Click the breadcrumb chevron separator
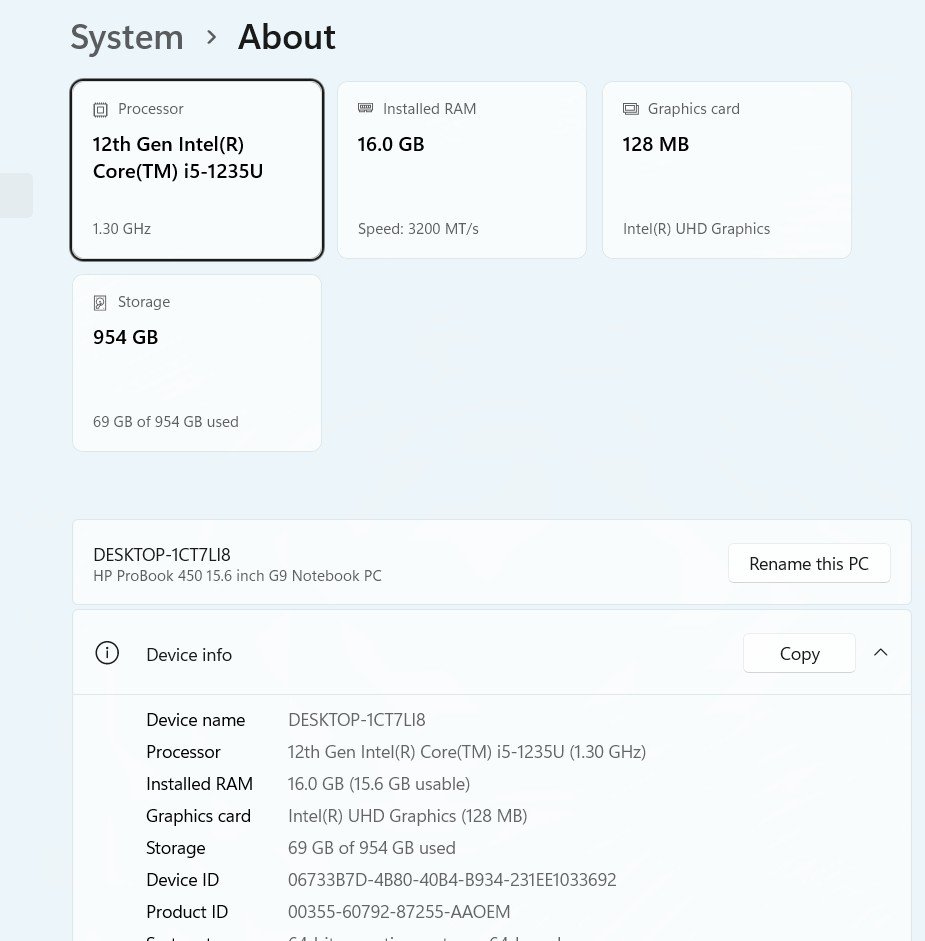This screenshot has height=941, width=925. [211, 38]
